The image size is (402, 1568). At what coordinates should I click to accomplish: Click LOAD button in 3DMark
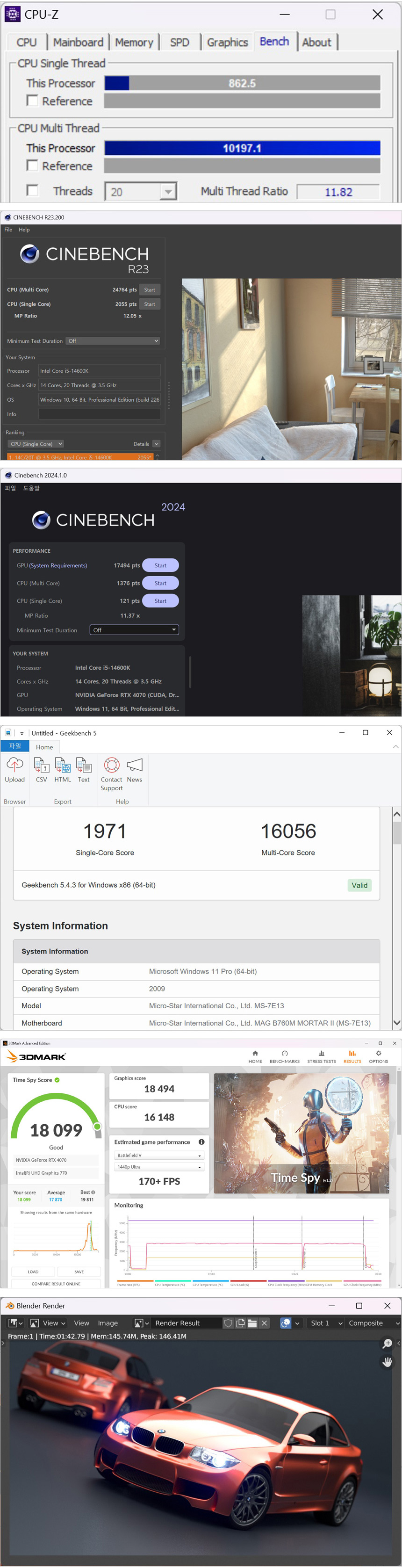click(x=33, y=1272)
